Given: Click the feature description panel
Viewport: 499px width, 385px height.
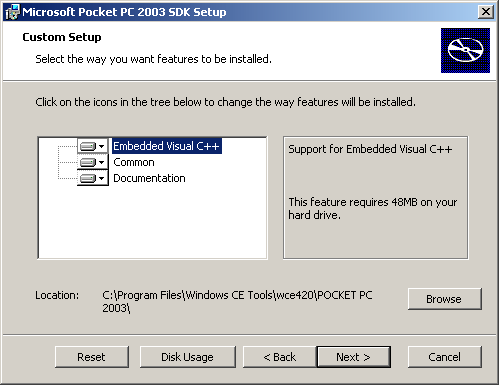Looking at the screenshot, I should 375,197.
